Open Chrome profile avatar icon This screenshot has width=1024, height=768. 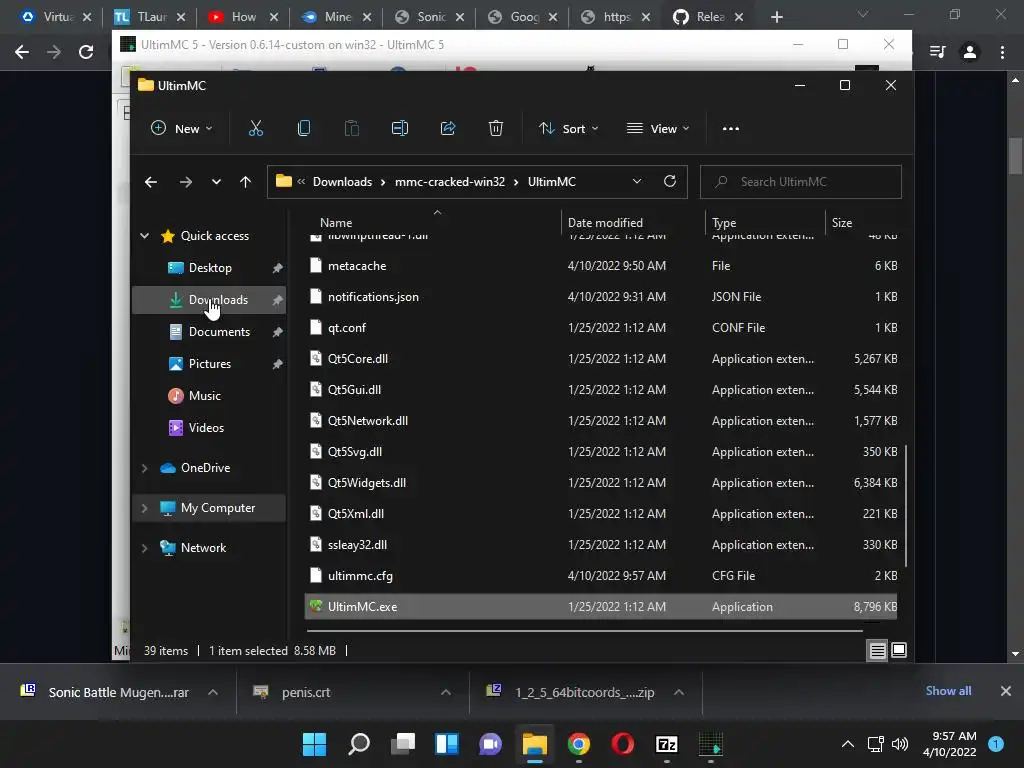click(970, 52)
